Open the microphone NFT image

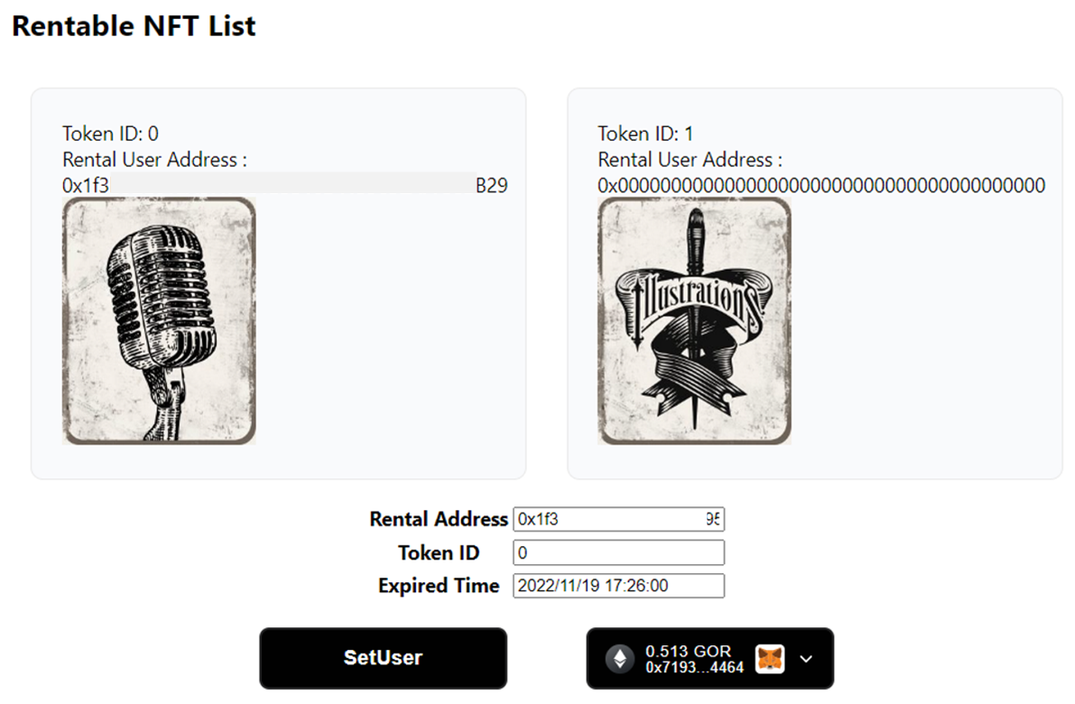point(159,320)
